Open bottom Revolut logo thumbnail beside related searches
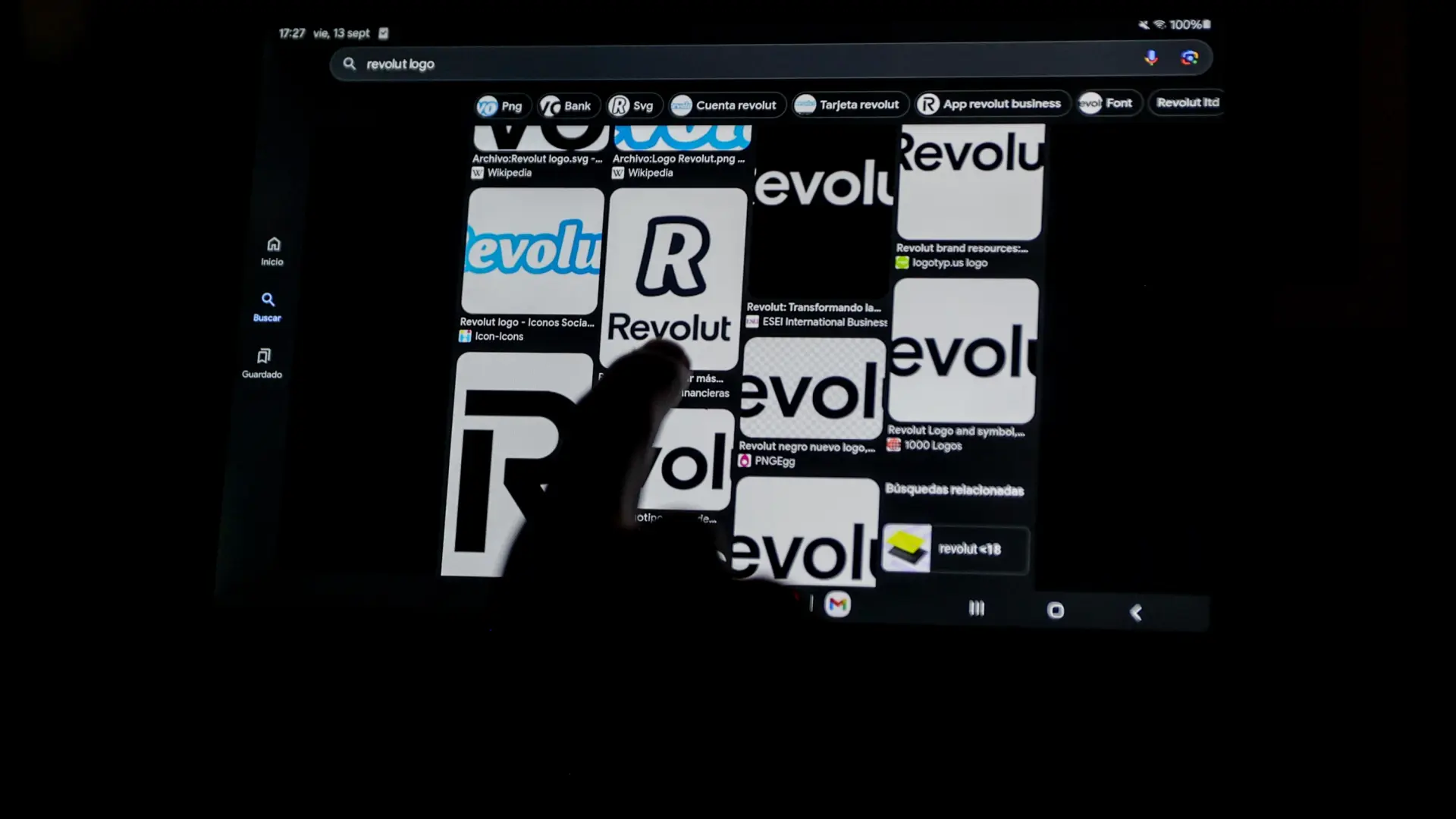 coord(805,532)
